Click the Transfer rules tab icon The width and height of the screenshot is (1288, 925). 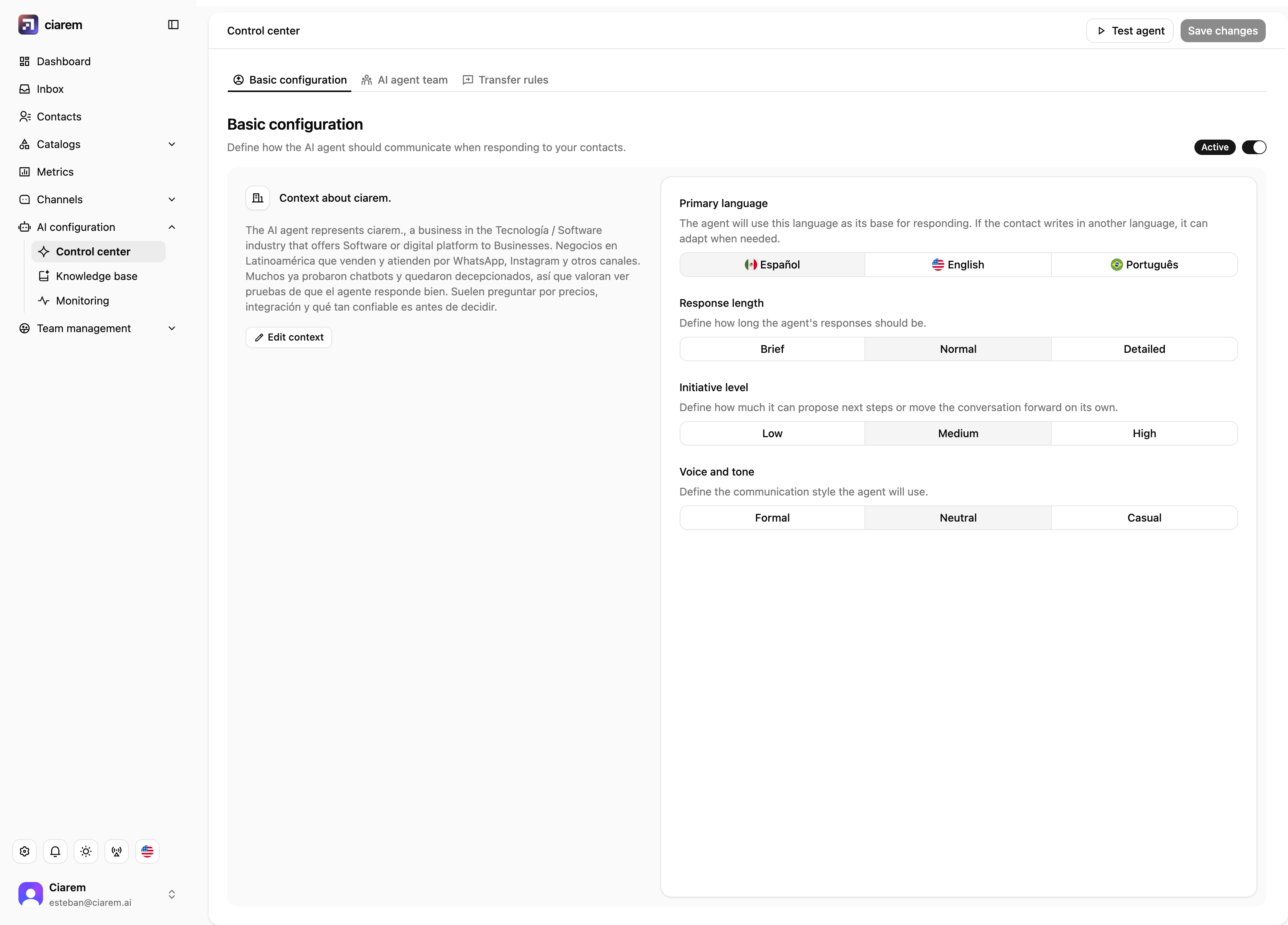(468, 80)
